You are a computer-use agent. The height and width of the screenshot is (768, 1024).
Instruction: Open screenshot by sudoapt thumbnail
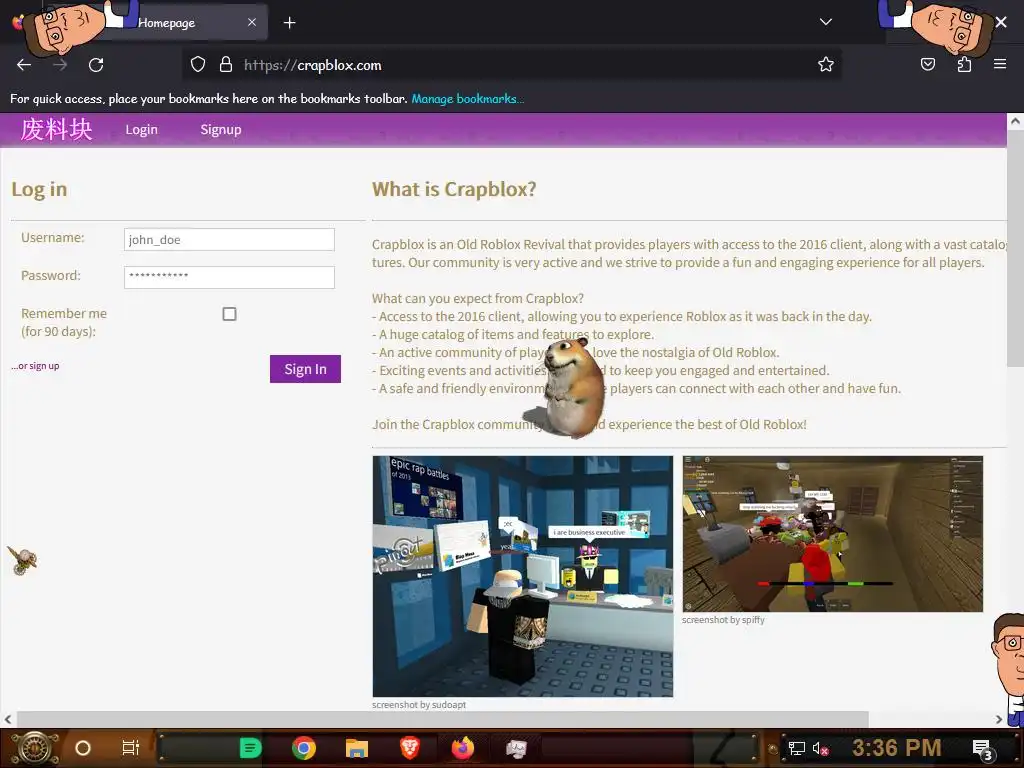[x=522, y=577]
